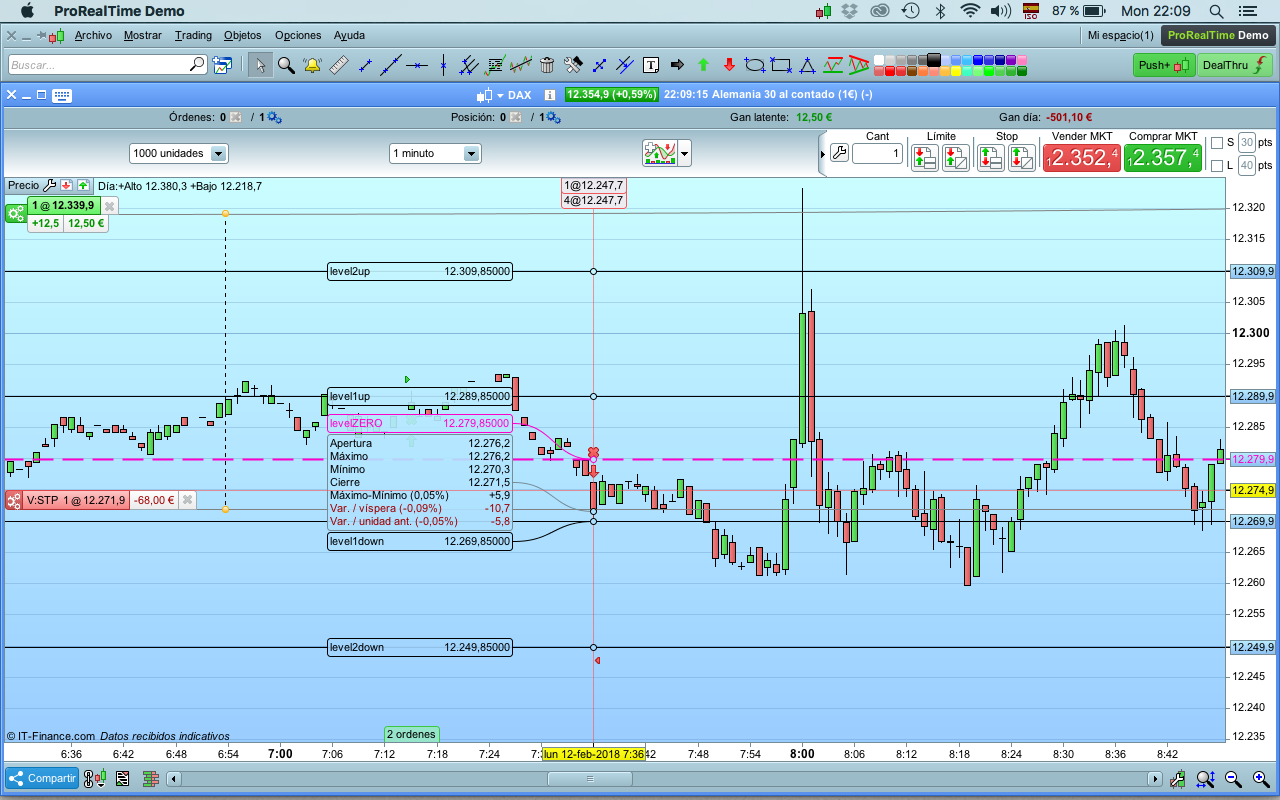The image size is (1280, 800).
Task: Click the trash can delete-objects icon
Action: coord(547,65)
